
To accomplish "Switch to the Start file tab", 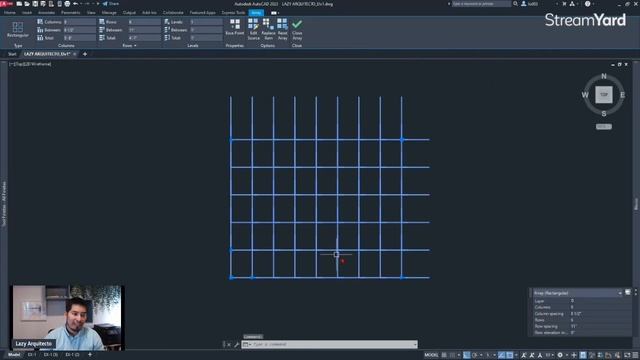I will point(12,54).
